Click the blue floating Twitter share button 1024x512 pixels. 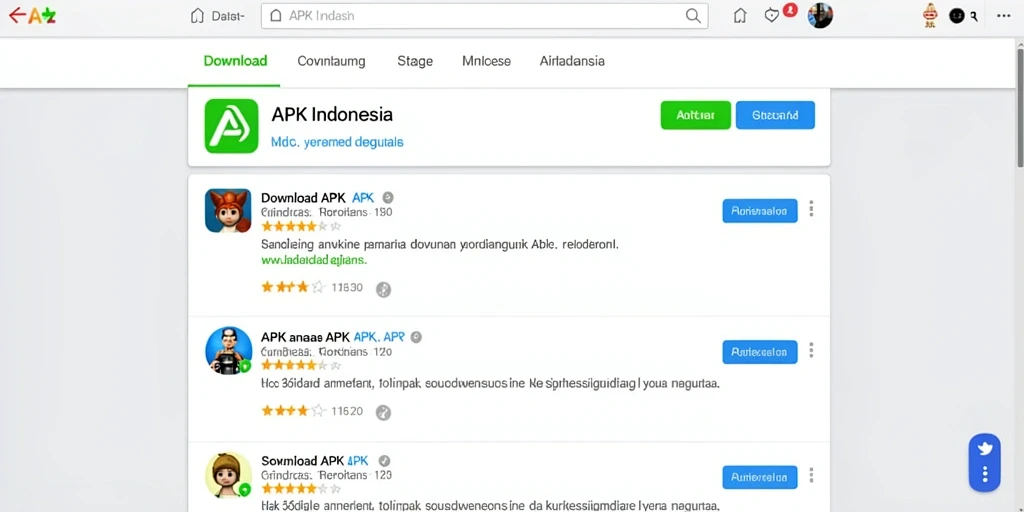click(985, 462)
